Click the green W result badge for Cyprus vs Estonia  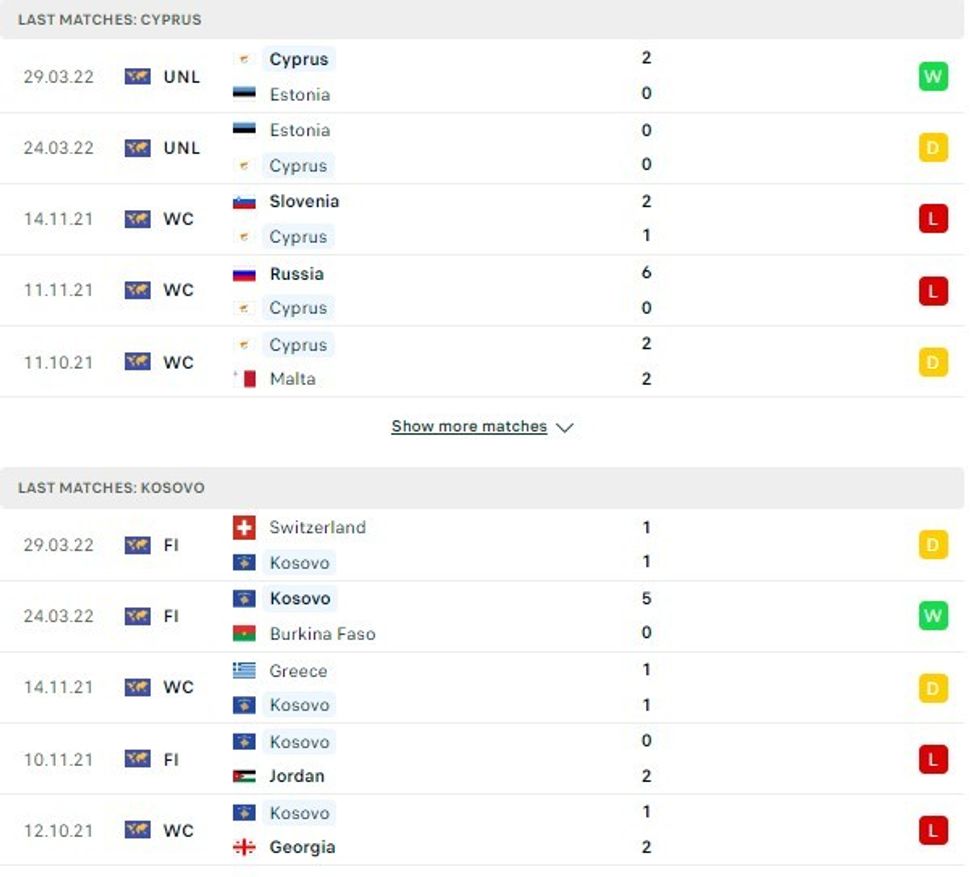coord(932,77)
